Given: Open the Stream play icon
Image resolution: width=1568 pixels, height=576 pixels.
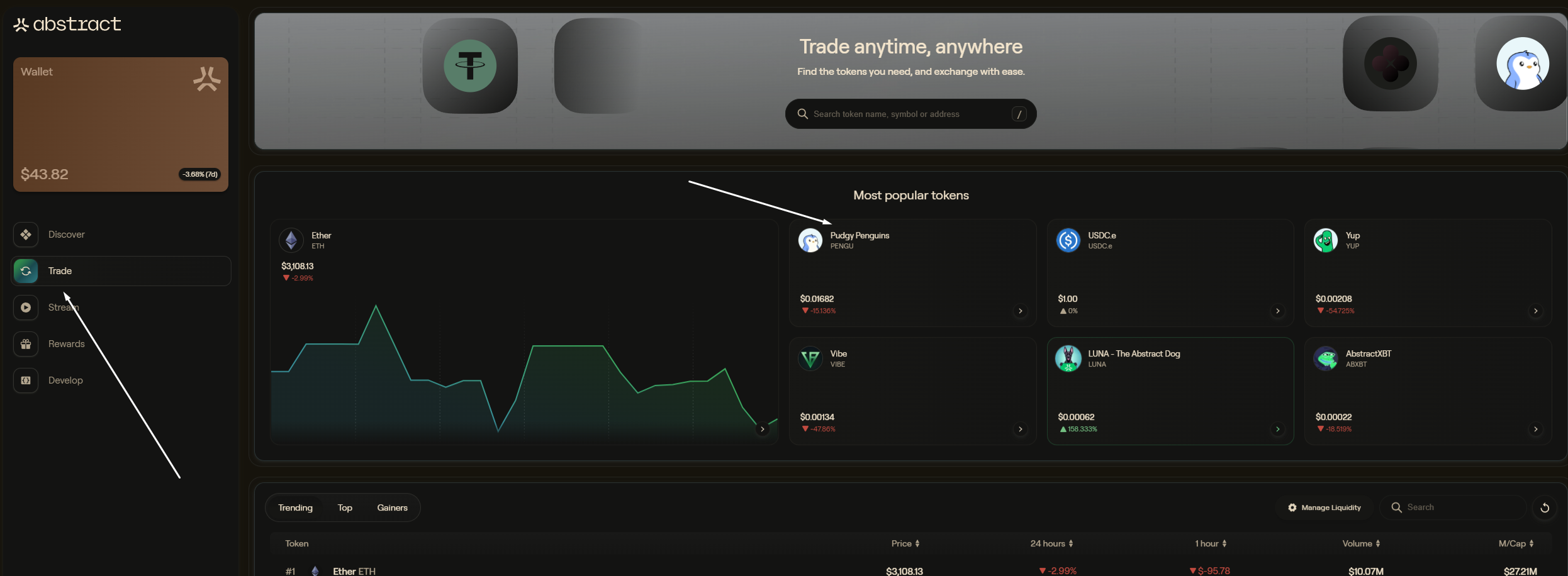Looking at the screenshot, I should [x=26, y=307].
